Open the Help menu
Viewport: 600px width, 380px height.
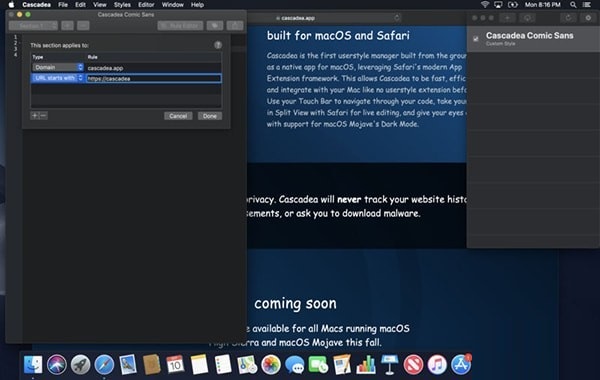point(197,5)
